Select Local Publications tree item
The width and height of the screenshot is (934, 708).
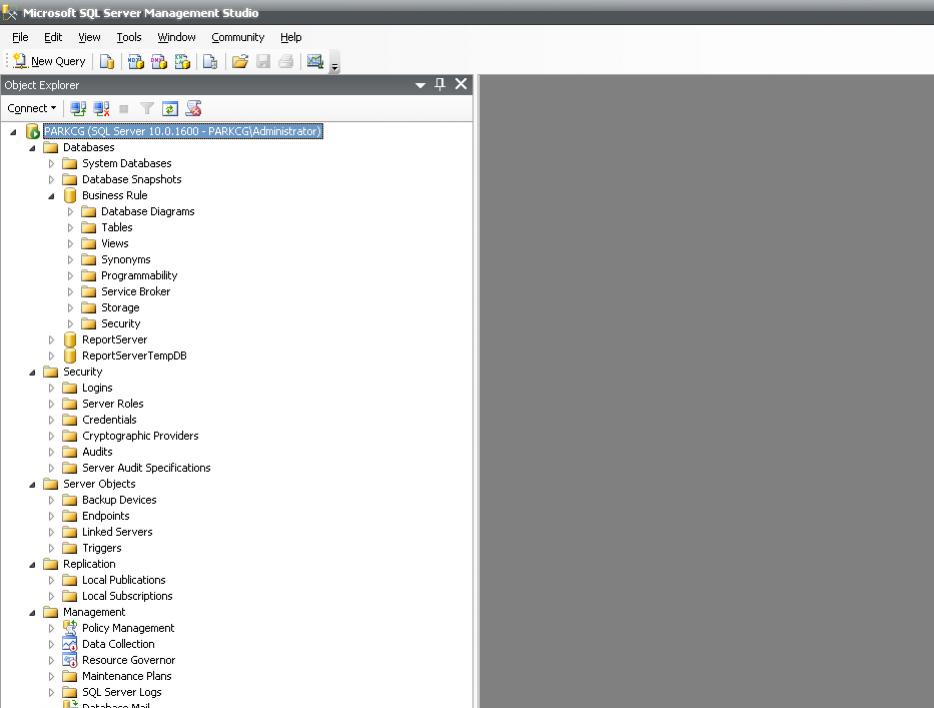pyautogui.click(x=124, y=580)
